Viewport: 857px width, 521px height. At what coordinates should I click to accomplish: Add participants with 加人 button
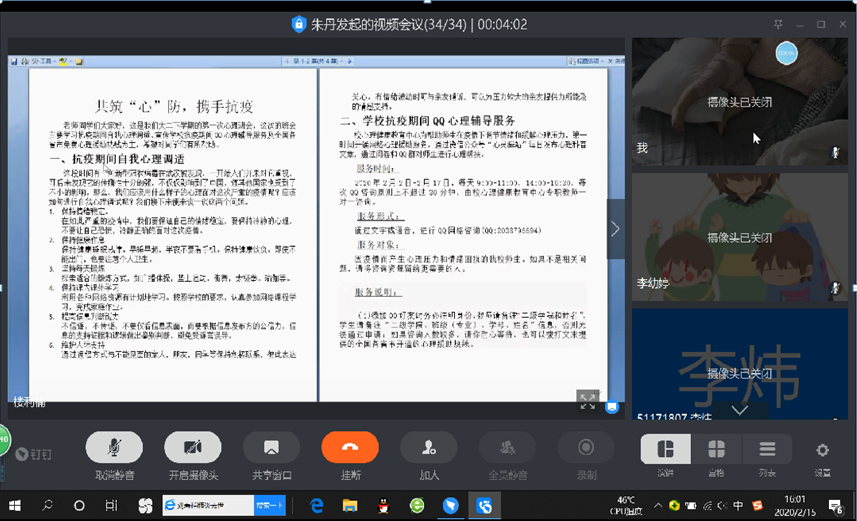[429, 447]
